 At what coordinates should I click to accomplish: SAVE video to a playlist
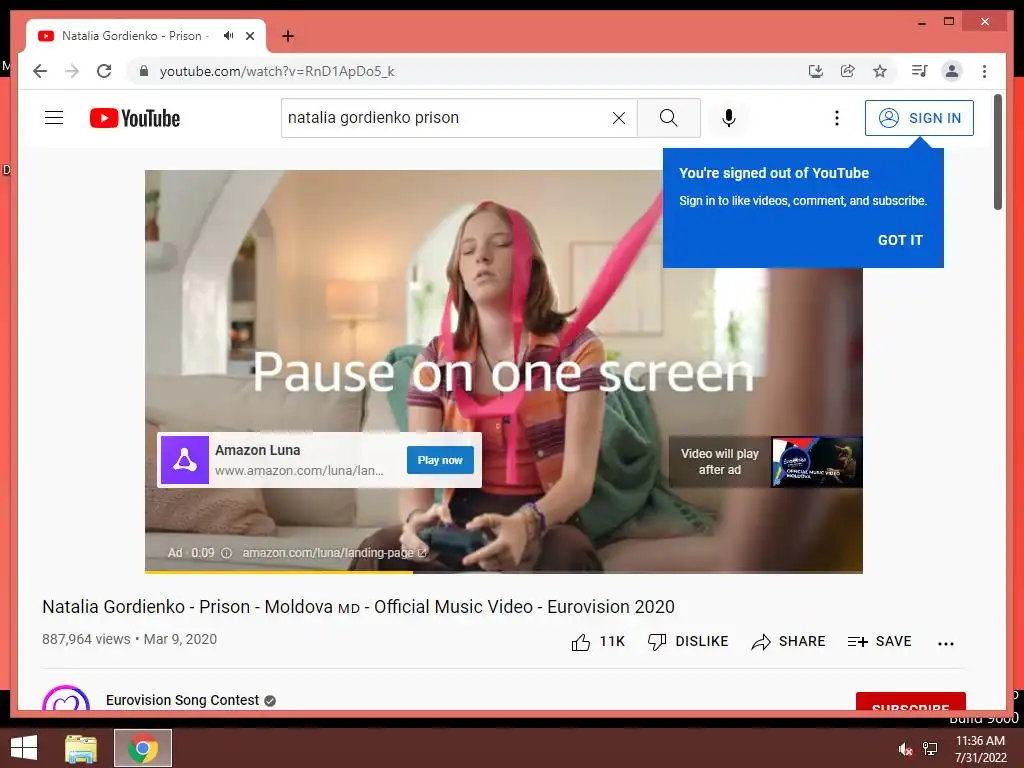click(x=879, y=642)
